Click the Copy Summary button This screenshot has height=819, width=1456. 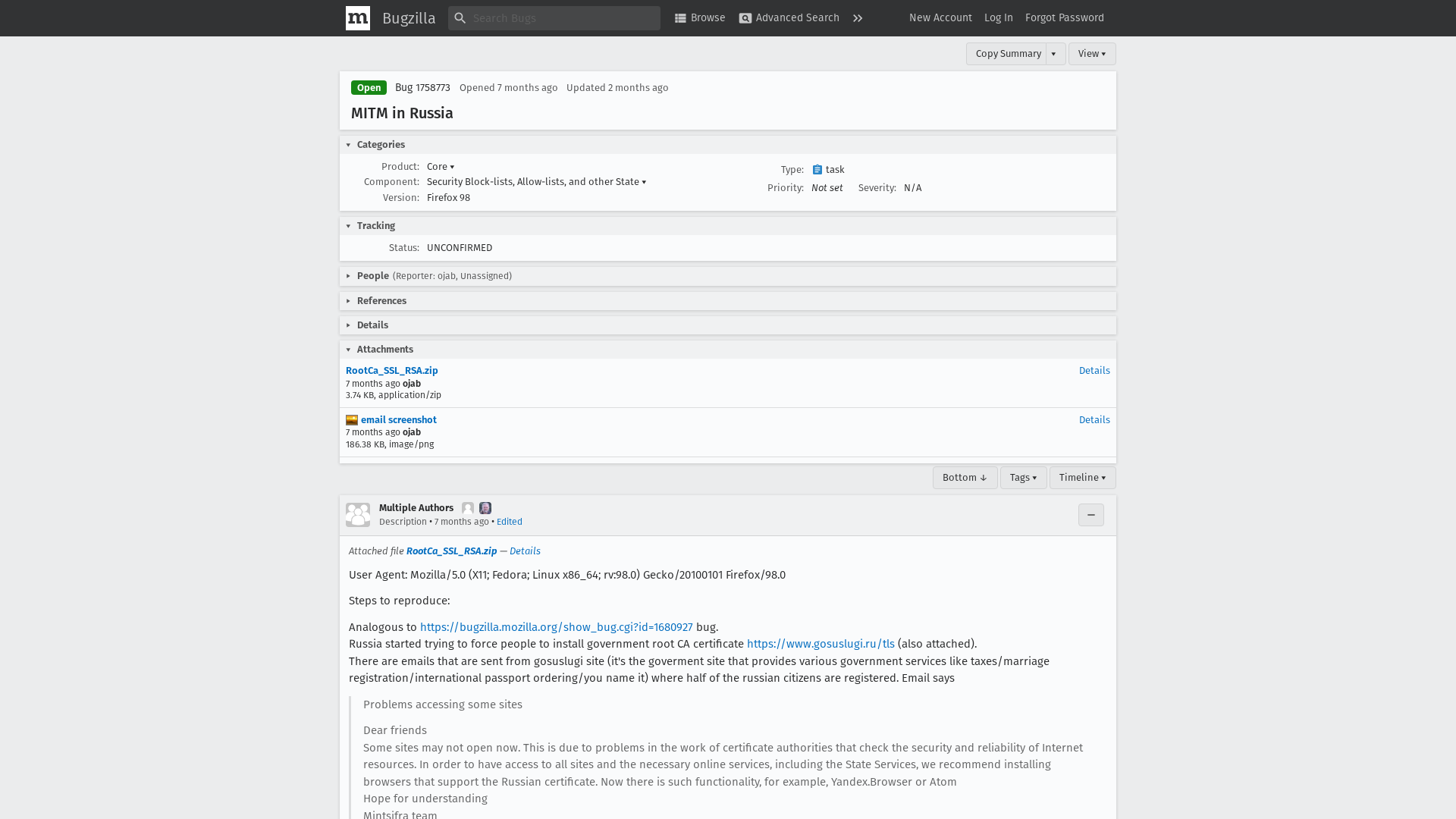coord(1008,54)
